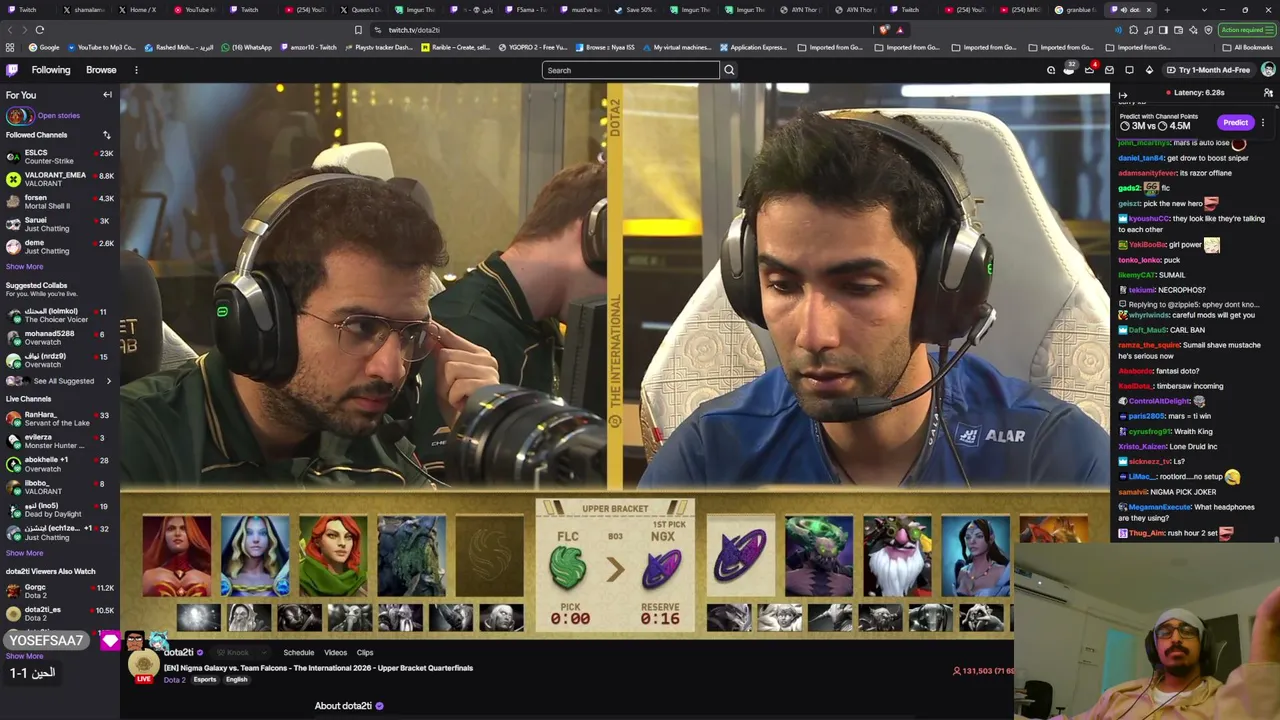Screen dimensions: 1280x720
Task: Click the Bits crown icon
Action: pos(1149,70)
